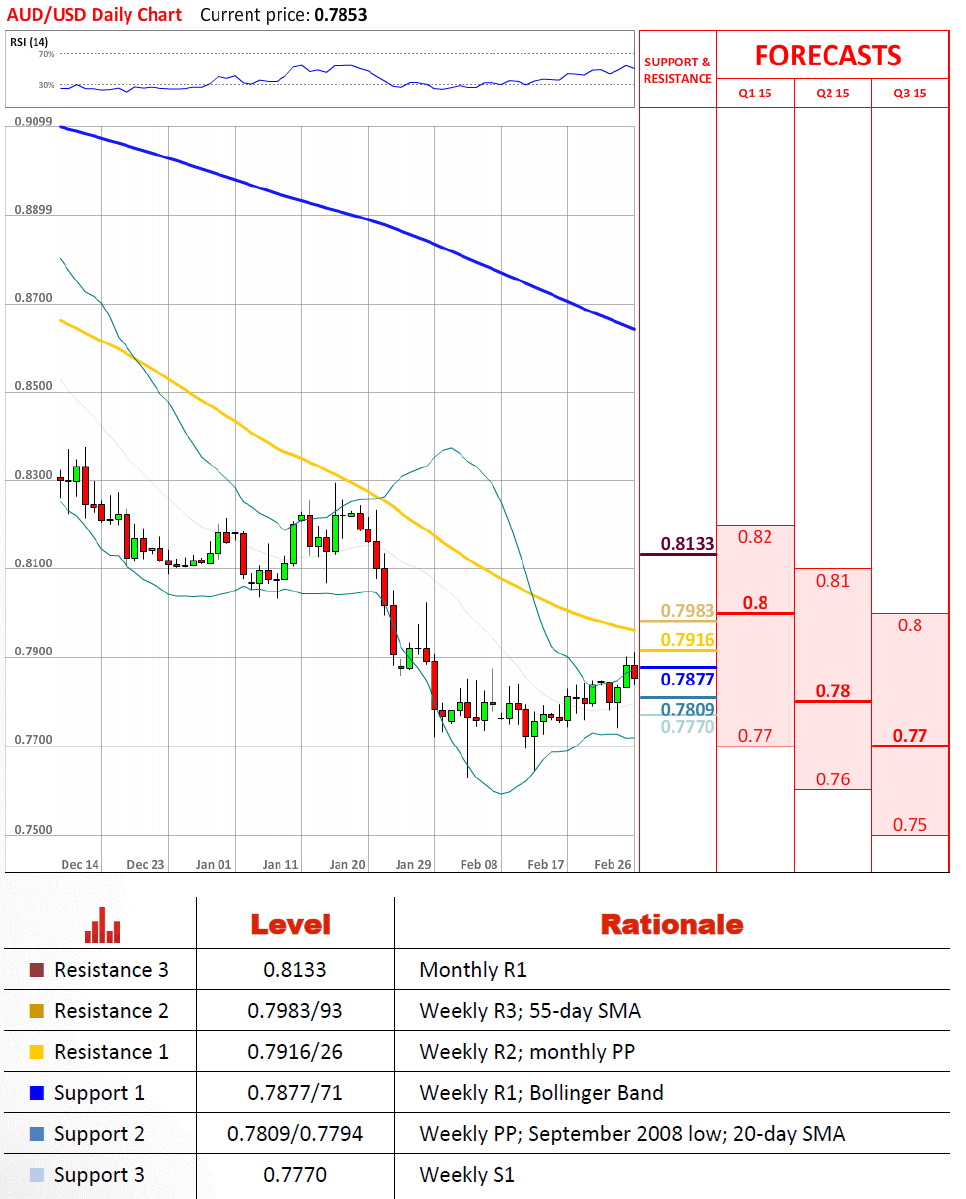The image size is (966, 1199).
Task: Click the Resistance 3 color square
Action: coord(37,970)
